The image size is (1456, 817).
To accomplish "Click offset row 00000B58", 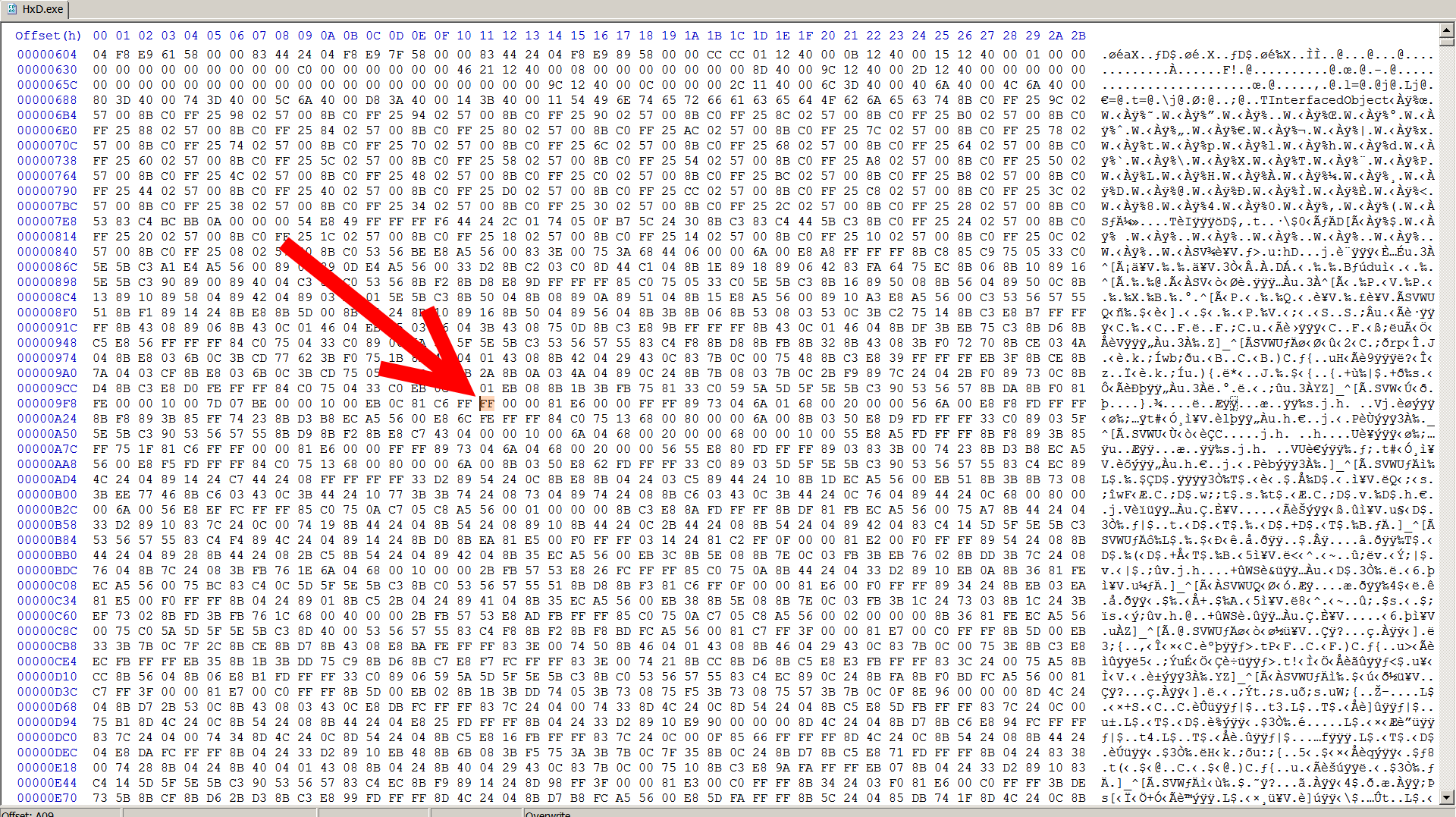I will click(x=47, y=525).
